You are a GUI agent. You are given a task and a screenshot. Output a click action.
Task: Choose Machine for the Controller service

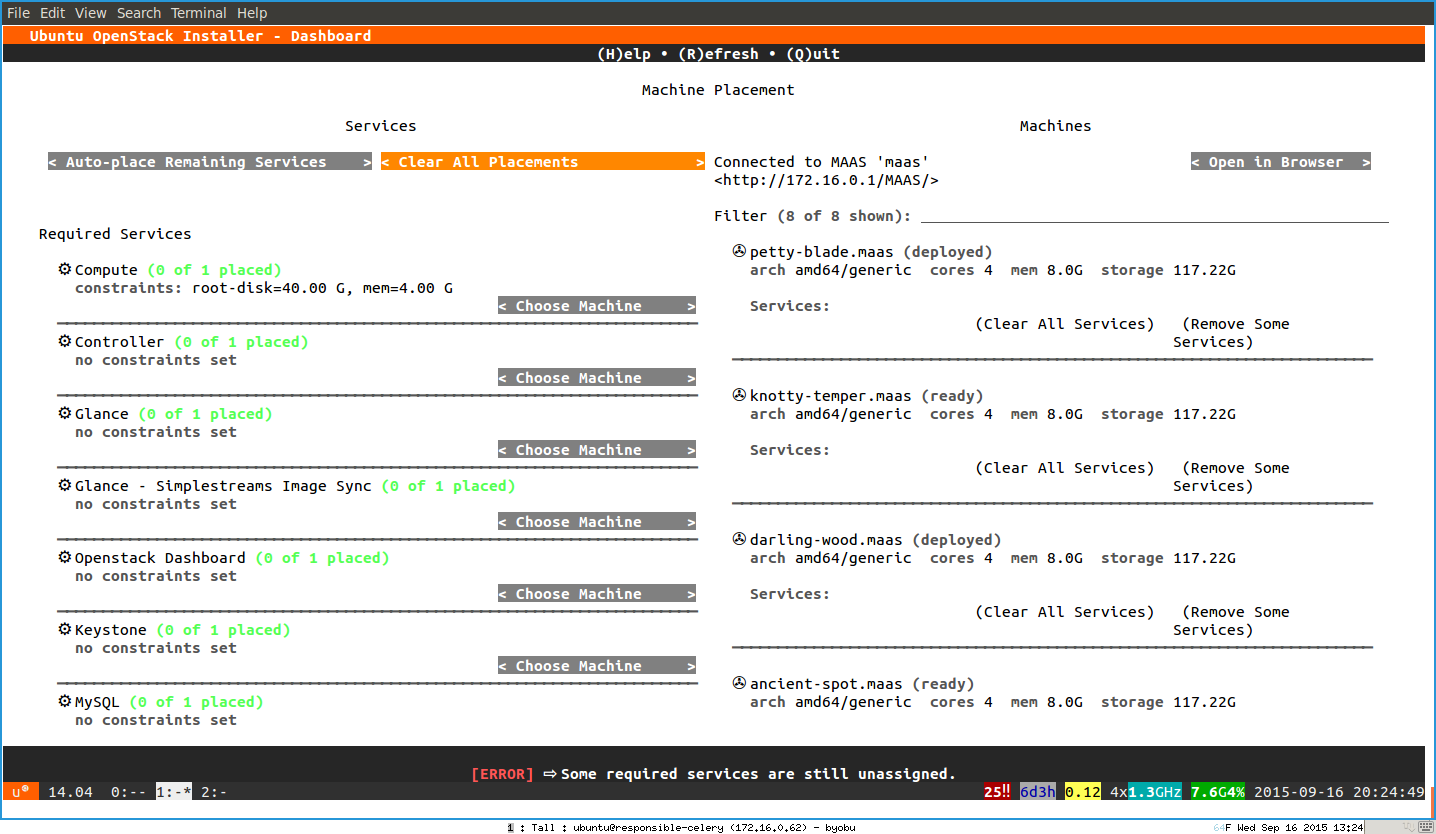click(x=597, y=378)
